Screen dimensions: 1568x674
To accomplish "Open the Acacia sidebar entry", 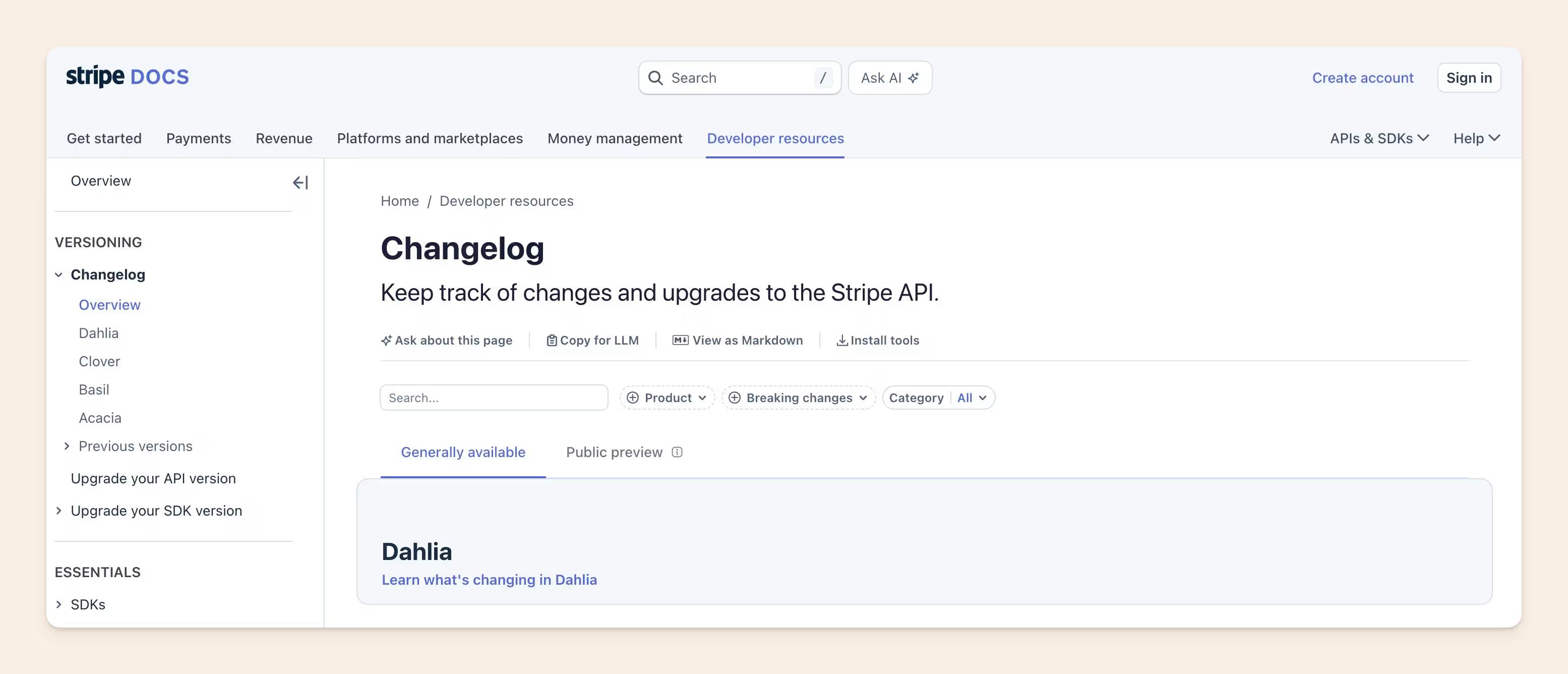I will pos(100,418).
